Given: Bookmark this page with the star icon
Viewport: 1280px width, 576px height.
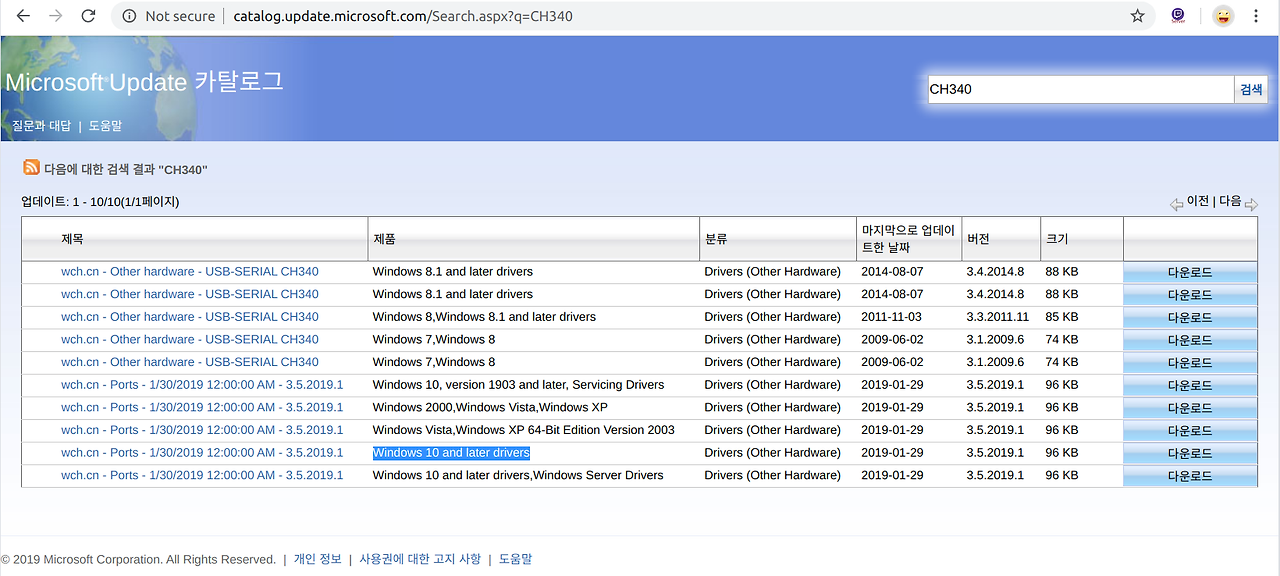Looking at the screenshot, I should (1137, 16).
